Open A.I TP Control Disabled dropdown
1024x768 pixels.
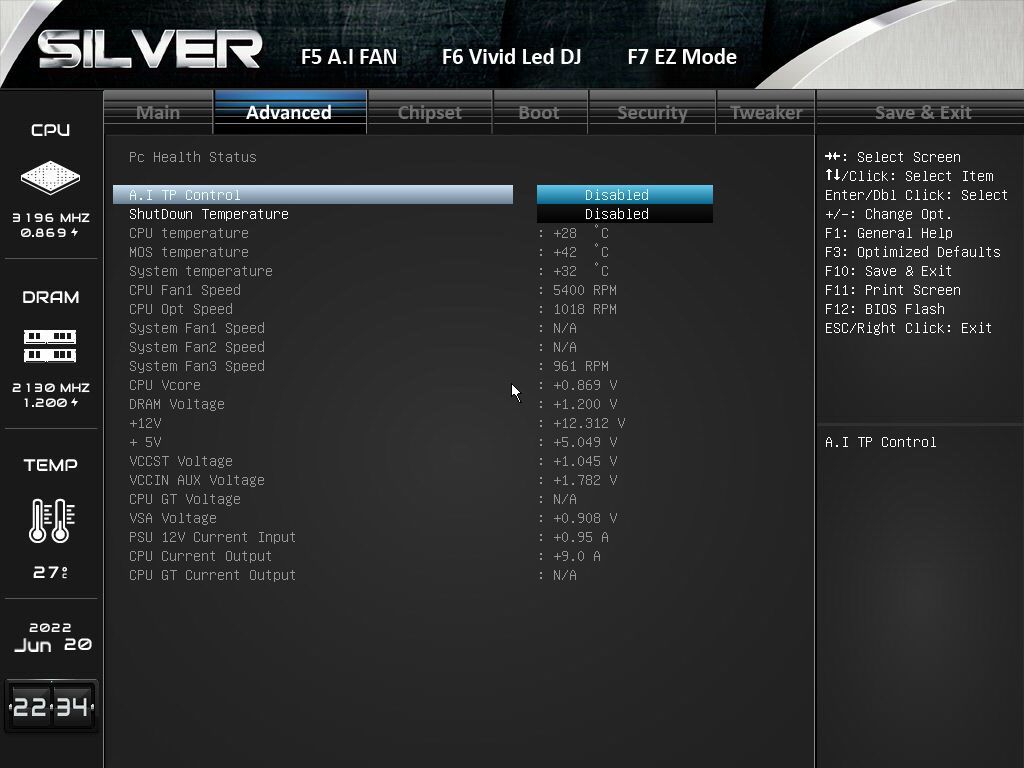click(x=625, y=195)
